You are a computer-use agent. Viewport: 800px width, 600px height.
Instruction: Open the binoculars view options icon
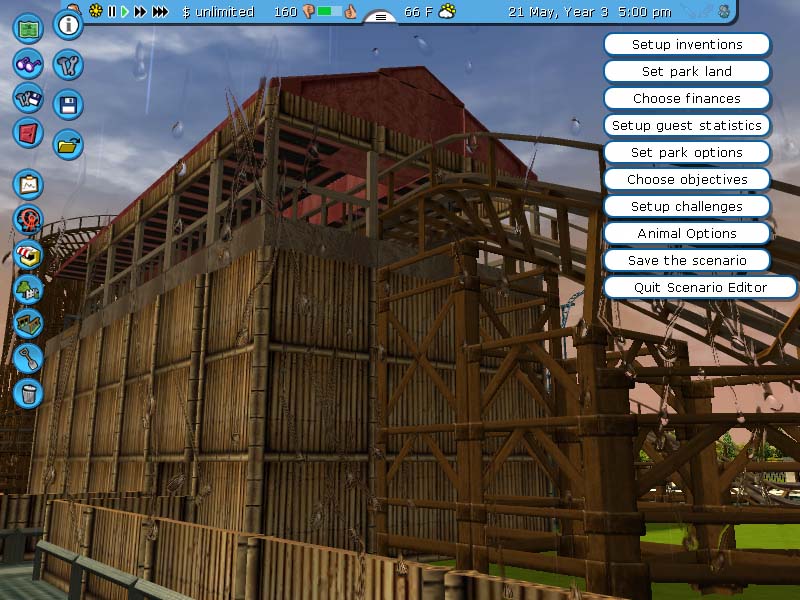[x=28, y=64]
